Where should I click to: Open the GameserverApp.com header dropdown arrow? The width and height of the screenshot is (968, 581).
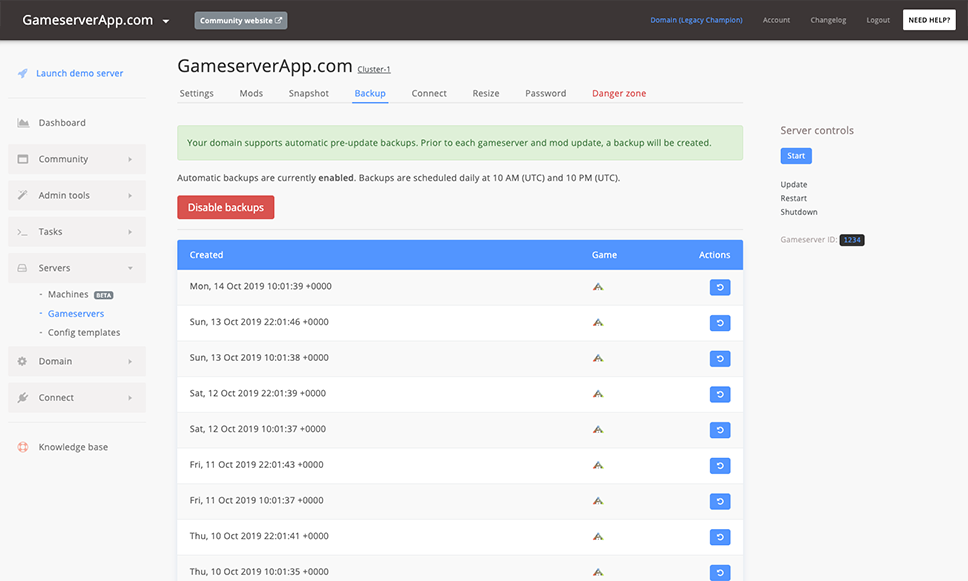(165, 21)
